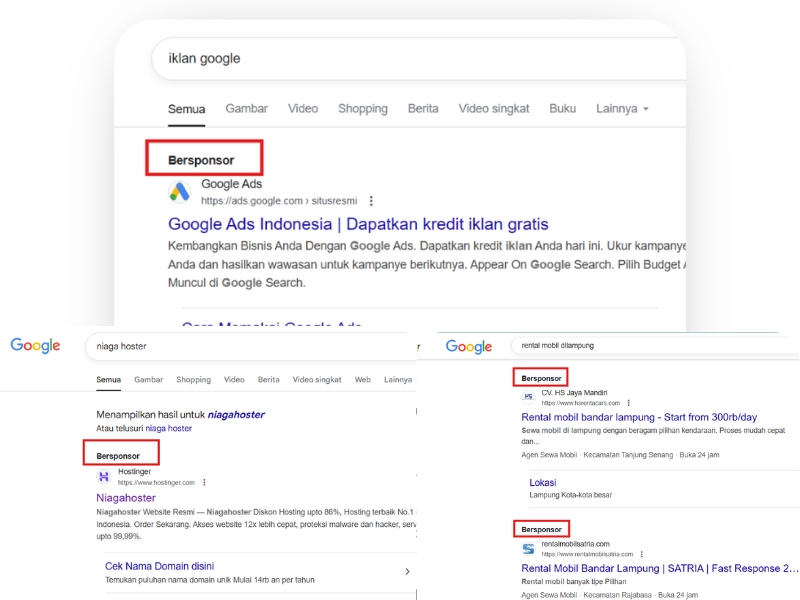The image size is (800, 600).
Task: Open Lainnya menu in niaga hoster results
Action: coord(397,380)
